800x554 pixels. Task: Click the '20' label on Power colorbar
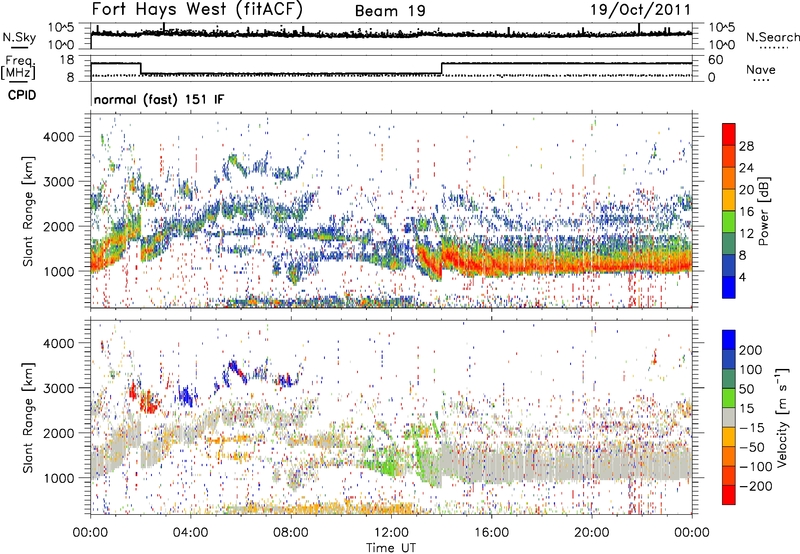(x=746, y=190)
